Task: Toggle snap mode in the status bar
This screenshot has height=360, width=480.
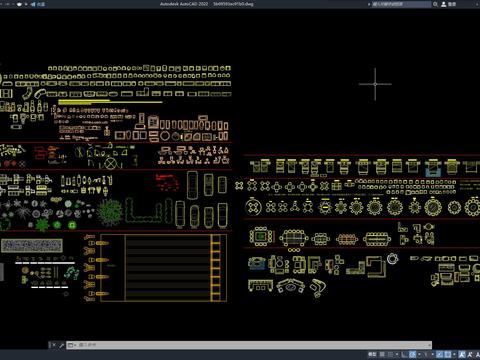Action: pos(390,354)
